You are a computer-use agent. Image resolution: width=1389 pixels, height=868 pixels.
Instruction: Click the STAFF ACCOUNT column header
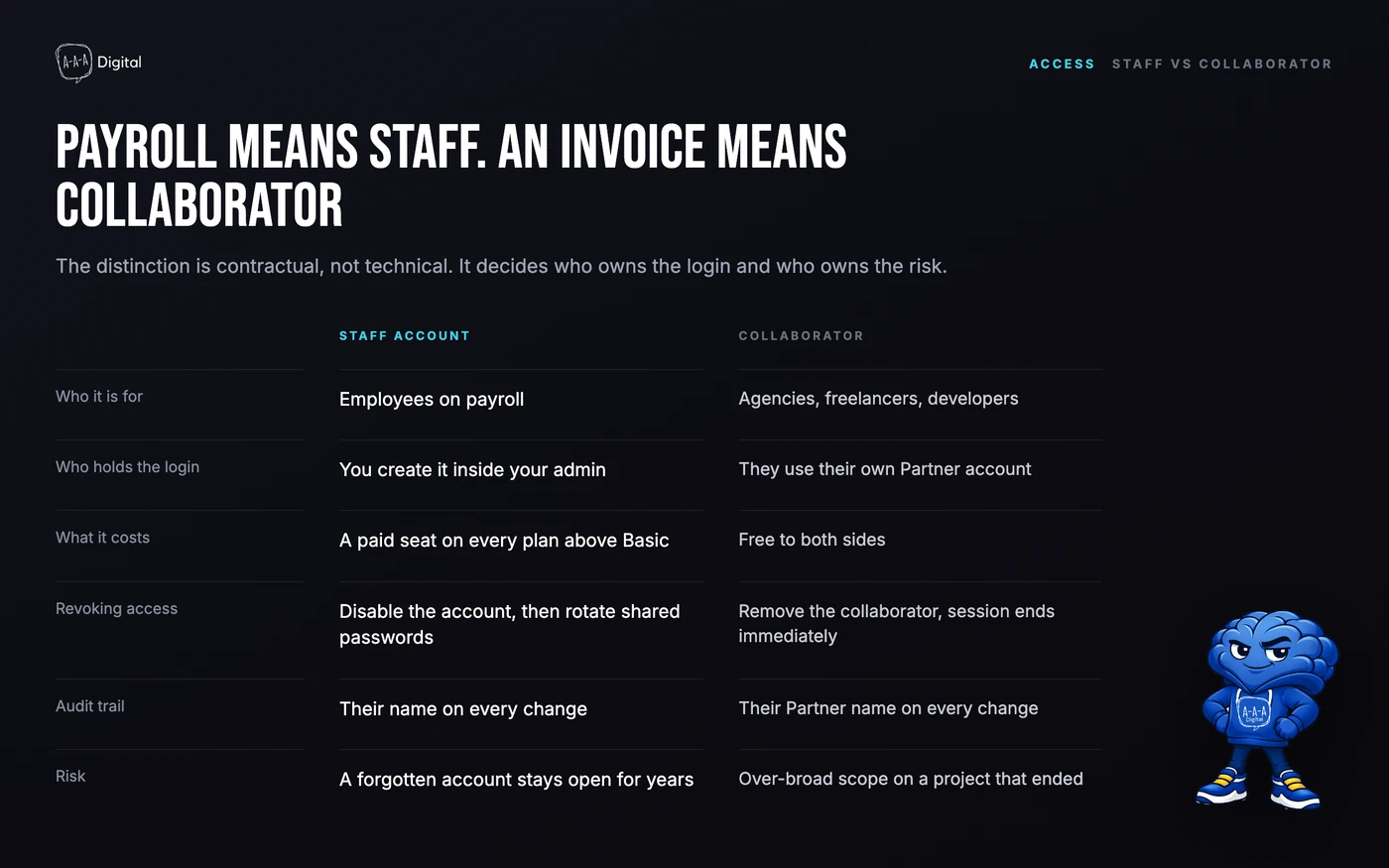pos(405,336)
